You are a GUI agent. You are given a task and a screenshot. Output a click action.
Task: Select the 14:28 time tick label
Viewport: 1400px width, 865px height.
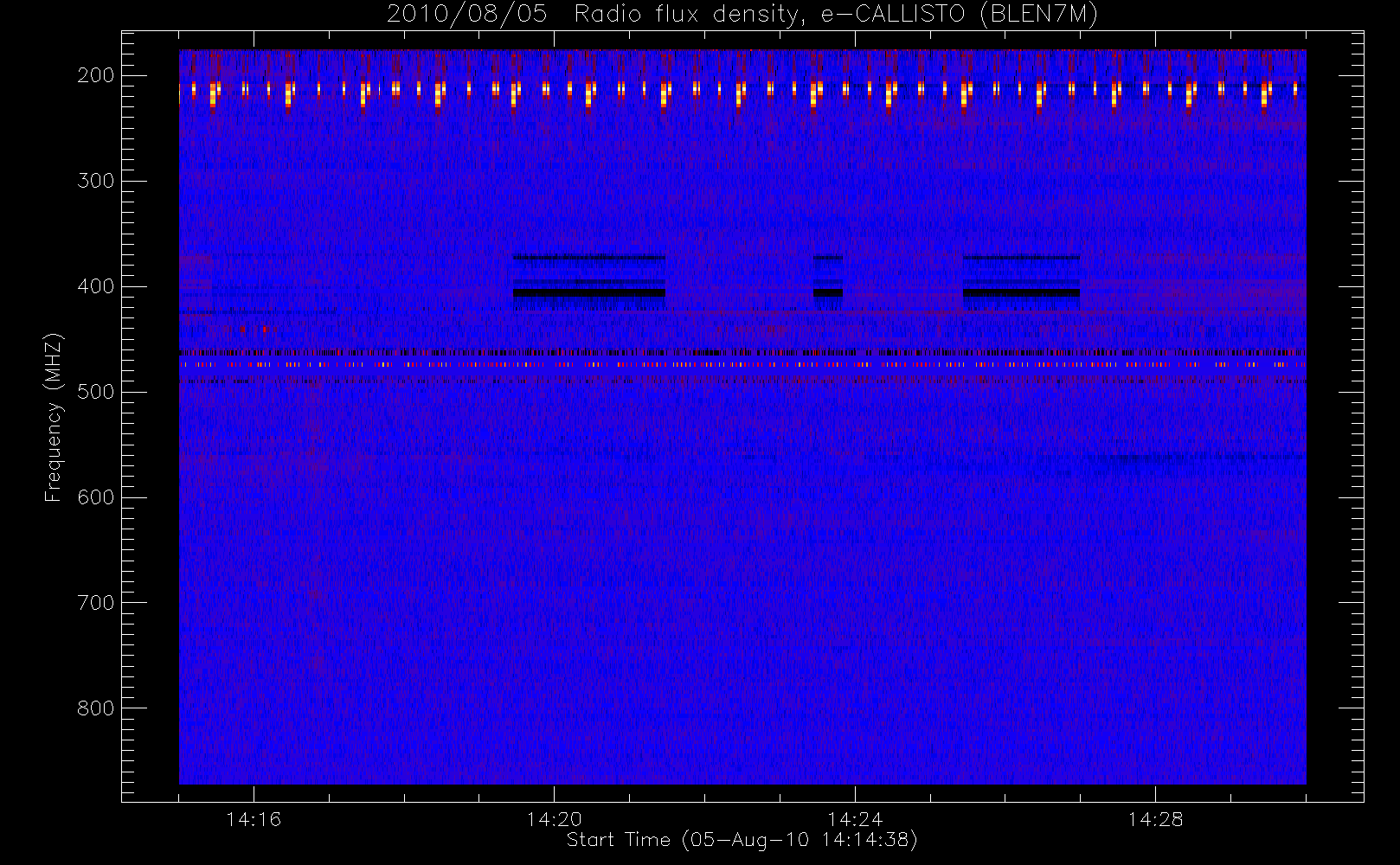(x=1155, y=819)
